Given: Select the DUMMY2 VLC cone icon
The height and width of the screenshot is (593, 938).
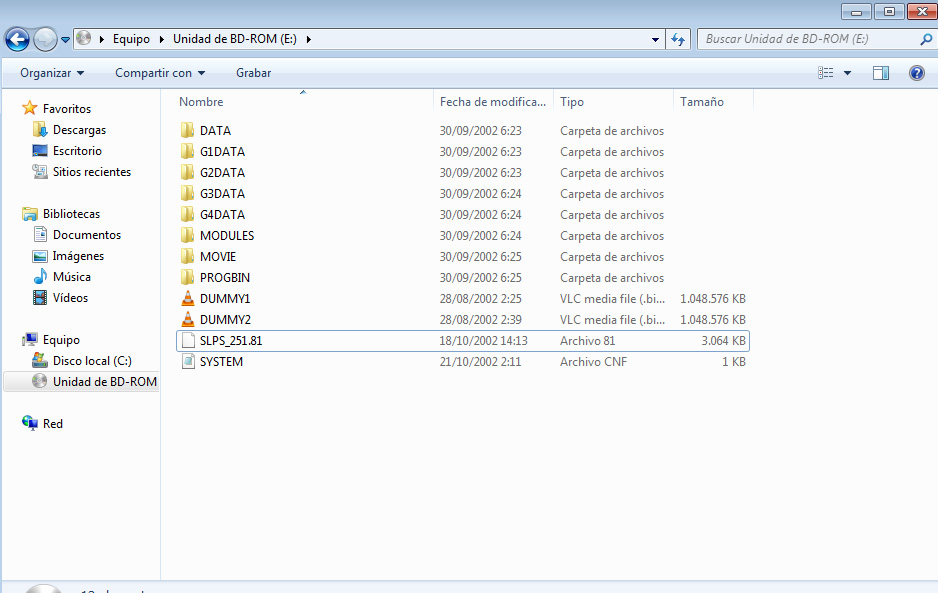Looking at the screenshot, I should [x=188, y=319].
